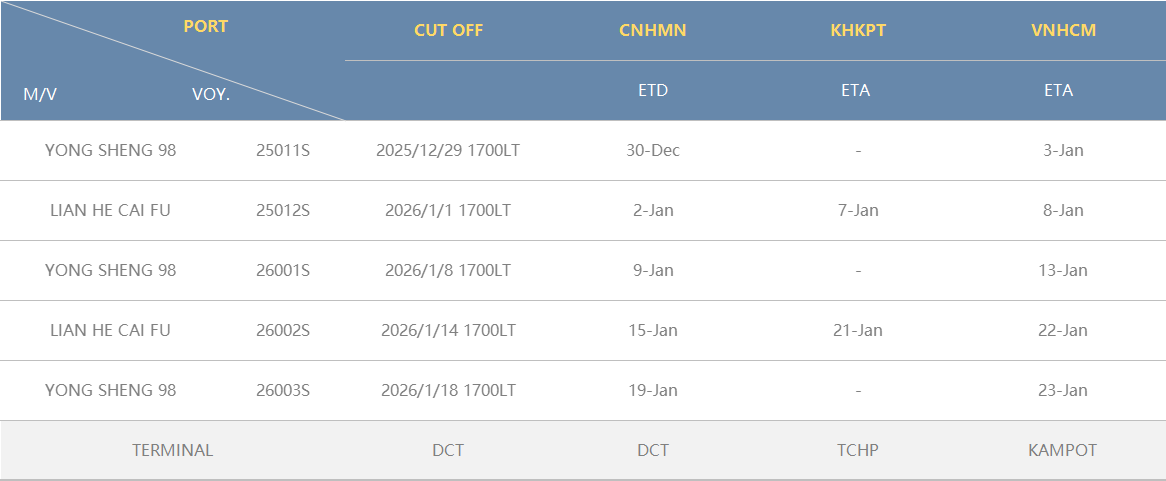Click cut off time 2026/1/14 1700LT

coord(448,330)
